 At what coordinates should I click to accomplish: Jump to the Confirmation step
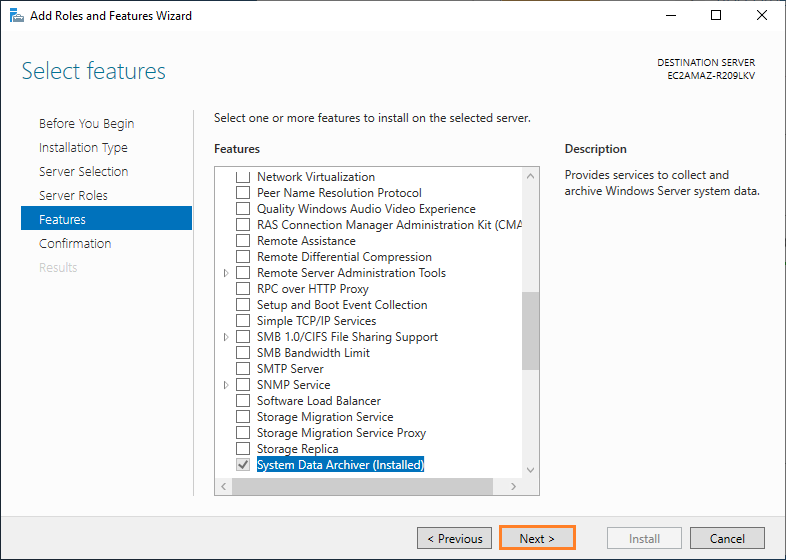point(75,244)
